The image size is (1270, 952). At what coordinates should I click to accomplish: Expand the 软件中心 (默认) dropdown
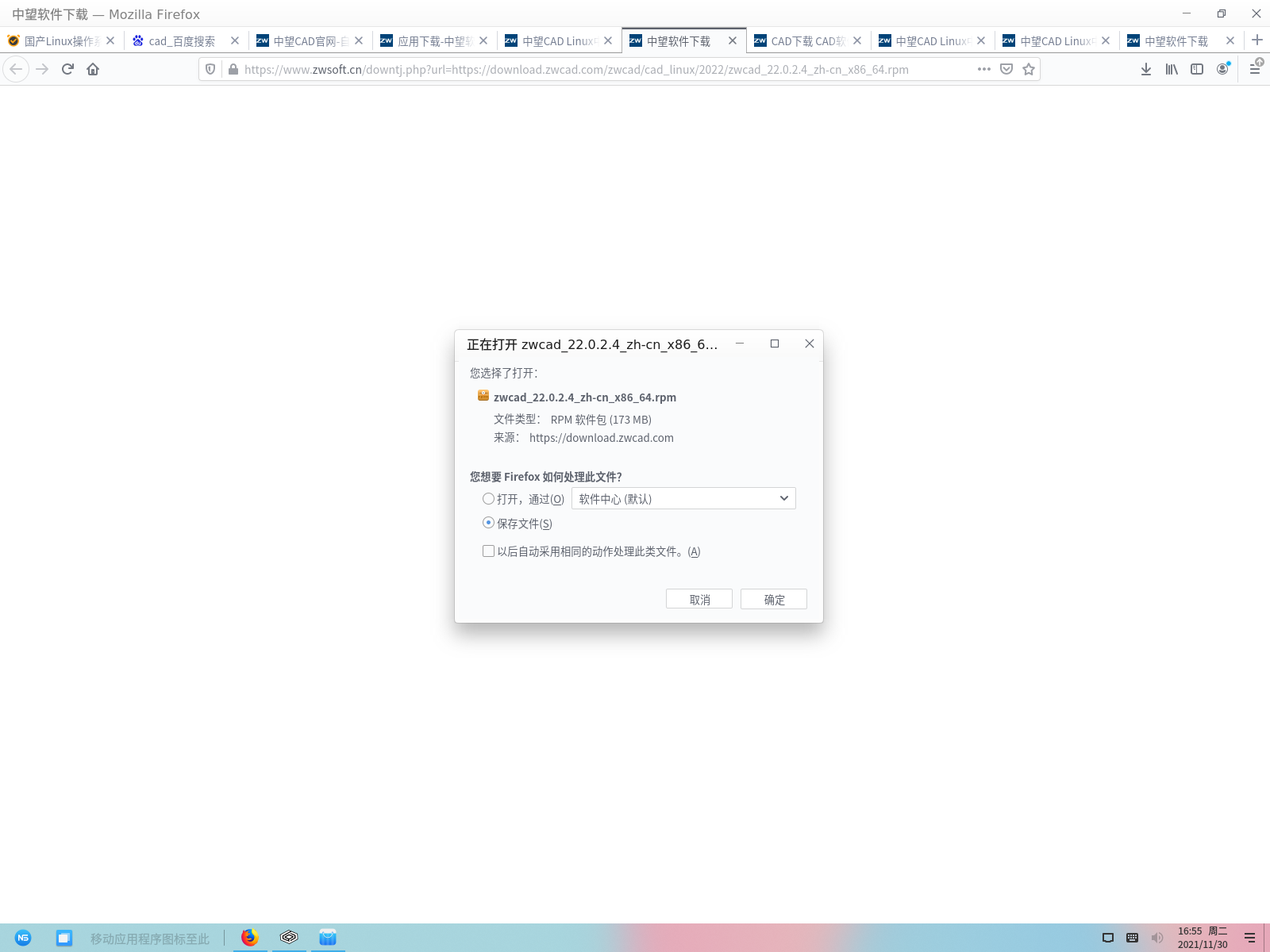(683, 498)
